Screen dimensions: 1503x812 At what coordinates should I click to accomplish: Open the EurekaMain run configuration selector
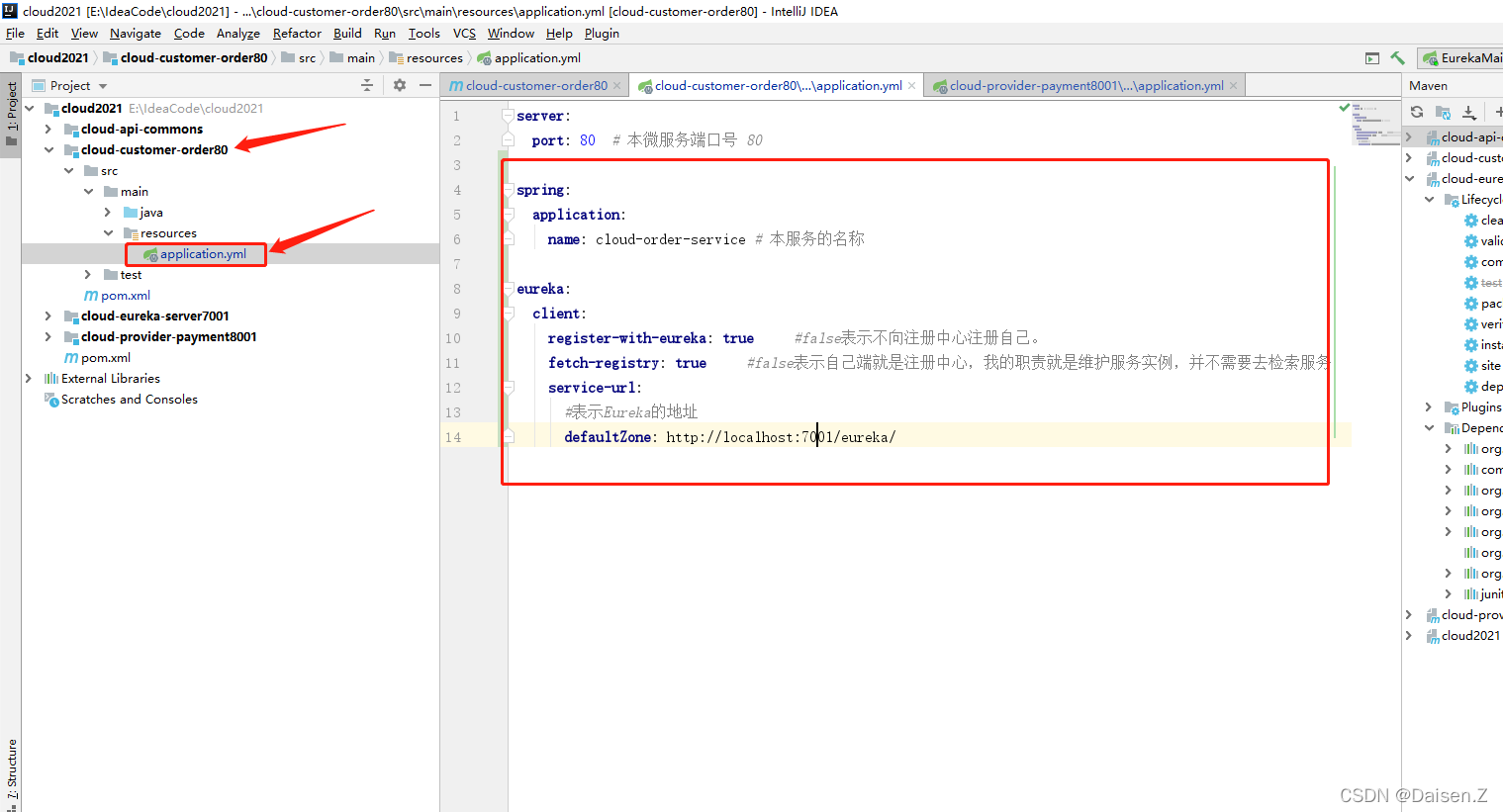1461,58
